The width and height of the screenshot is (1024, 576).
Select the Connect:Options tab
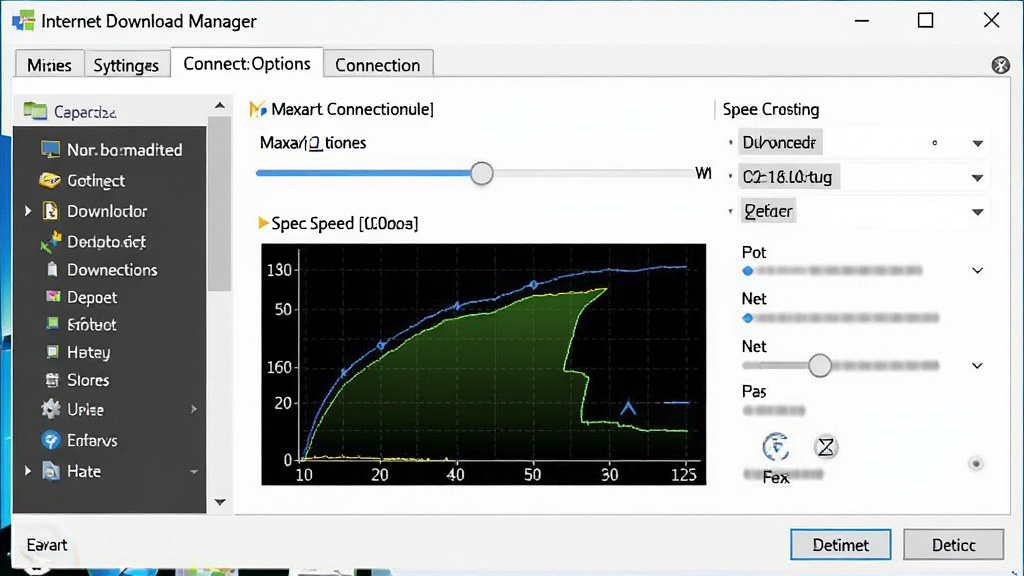coord(247,63)
